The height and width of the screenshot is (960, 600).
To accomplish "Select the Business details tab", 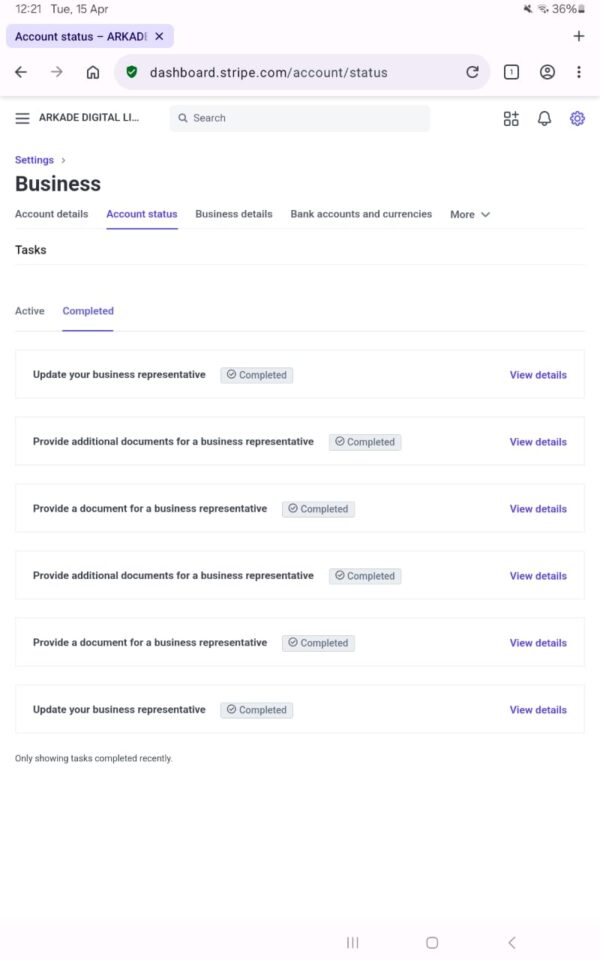I will pyautogui.click(x=234, y=214).
